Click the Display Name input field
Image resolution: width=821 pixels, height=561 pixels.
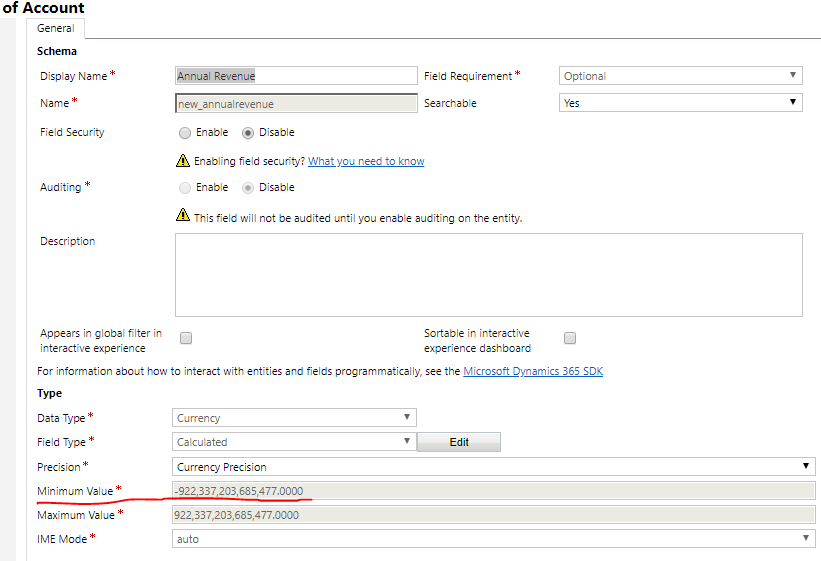coord(296,76)
